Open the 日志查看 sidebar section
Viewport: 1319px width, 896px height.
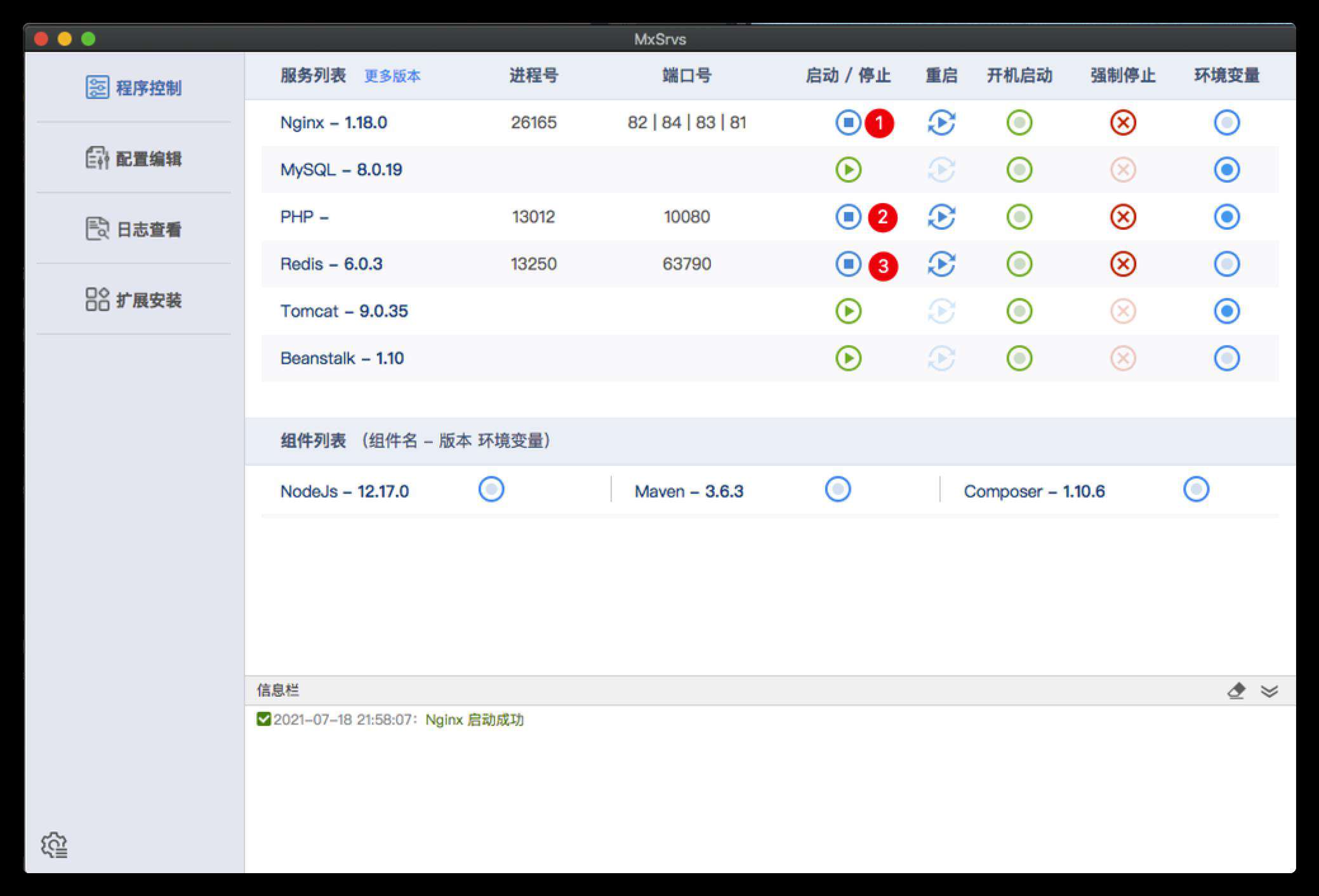(133, 228)
